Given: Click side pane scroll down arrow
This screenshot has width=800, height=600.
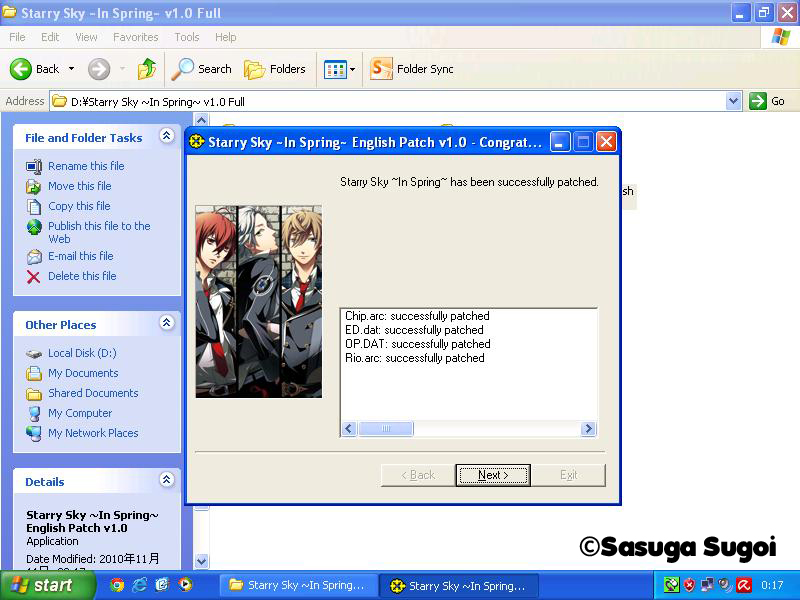Looking at the screenshot, I should 202,561.
